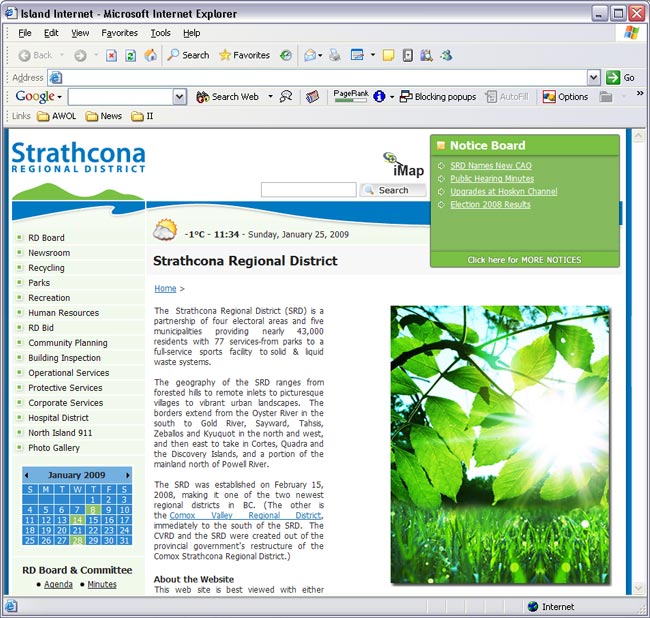Click the Refresh toolbar icon

tap(131, 55)
